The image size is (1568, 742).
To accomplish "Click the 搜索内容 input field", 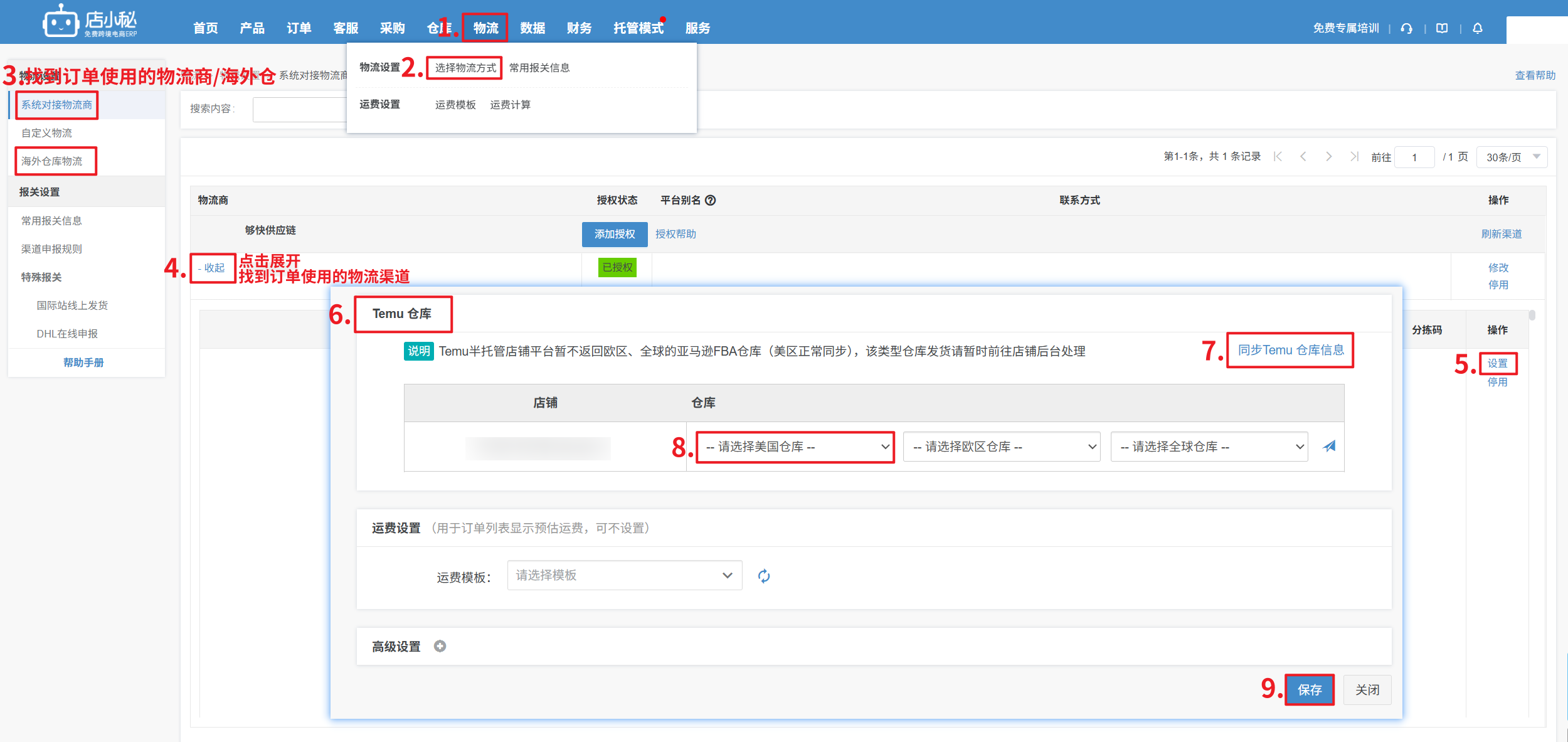I will point(300,109).
